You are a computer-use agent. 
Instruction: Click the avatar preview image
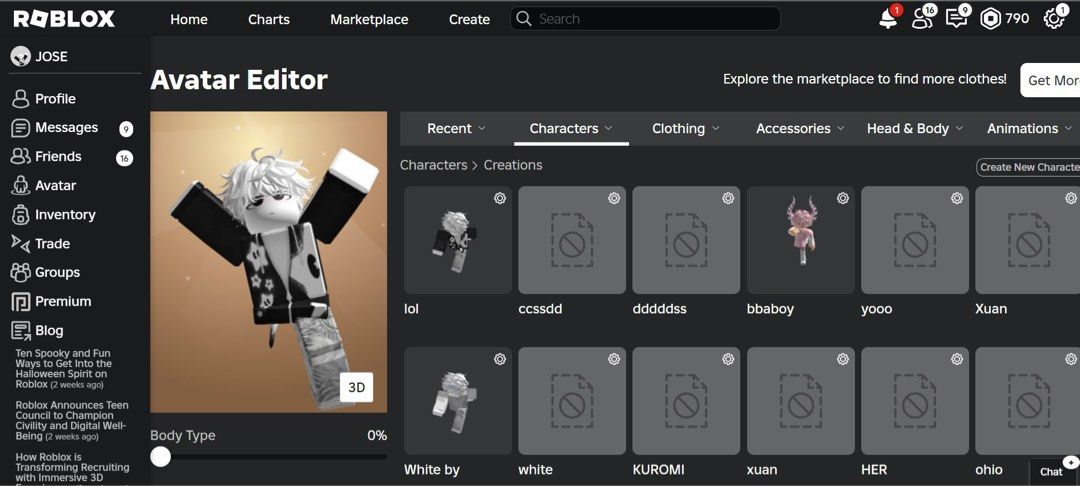click(269, 262)
